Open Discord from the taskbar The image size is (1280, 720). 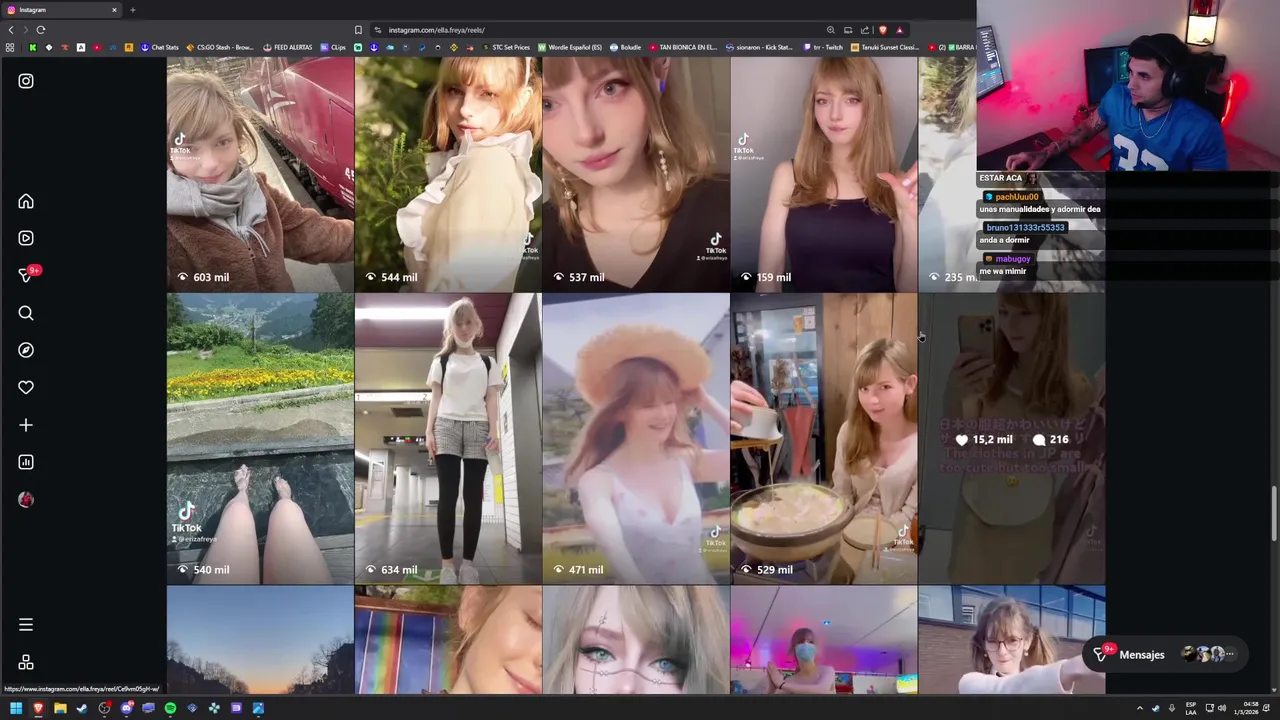[126, 708]
